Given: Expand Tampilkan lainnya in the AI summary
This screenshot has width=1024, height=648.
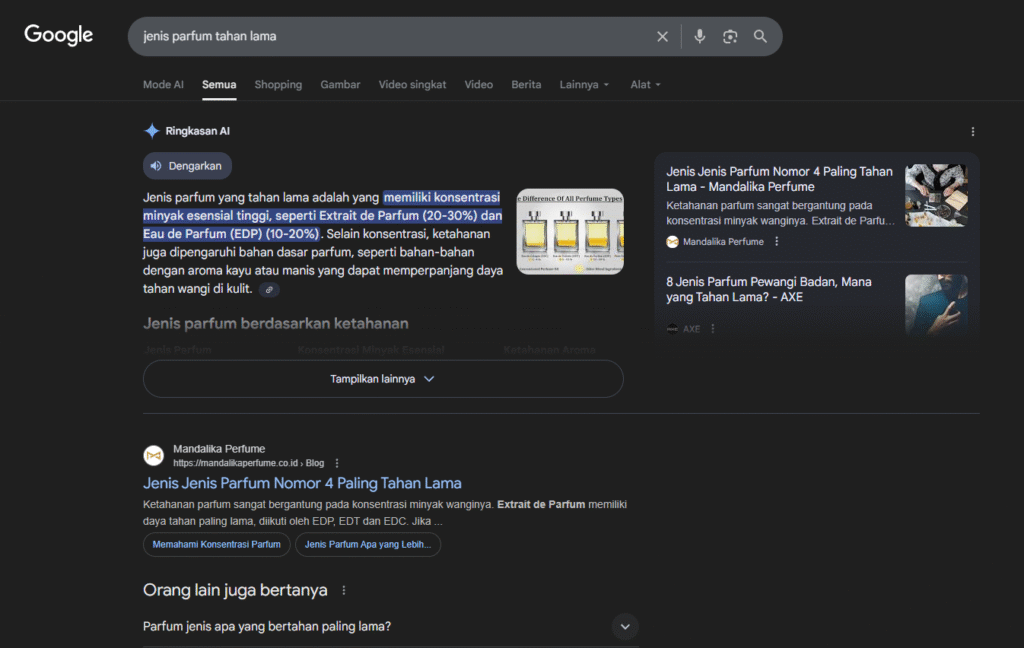Looking at the screenshot, I should [383, 379].
